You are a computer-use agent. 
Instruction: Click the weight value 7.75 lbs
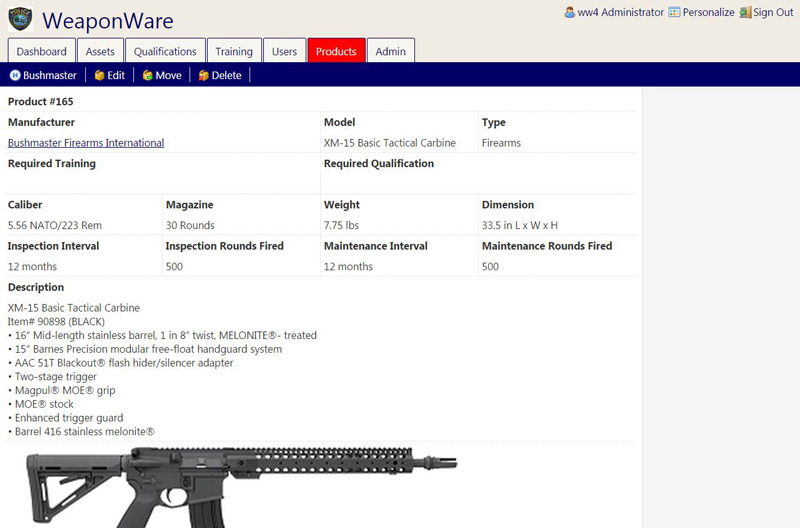tap(341, 225)
